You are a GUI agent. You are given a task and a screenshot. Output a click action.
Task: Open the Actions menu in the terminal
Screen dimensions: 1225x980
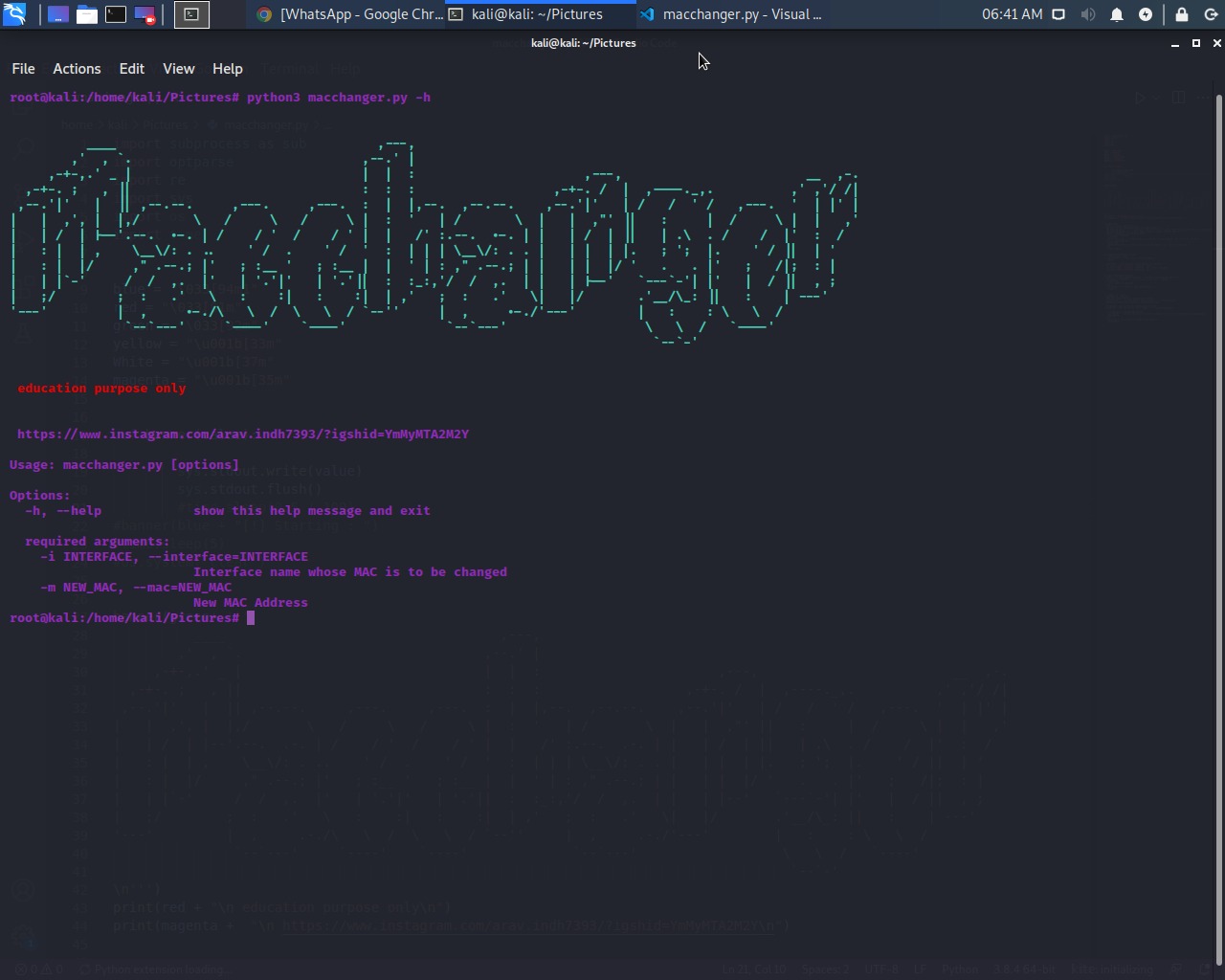tap(77, 68)
